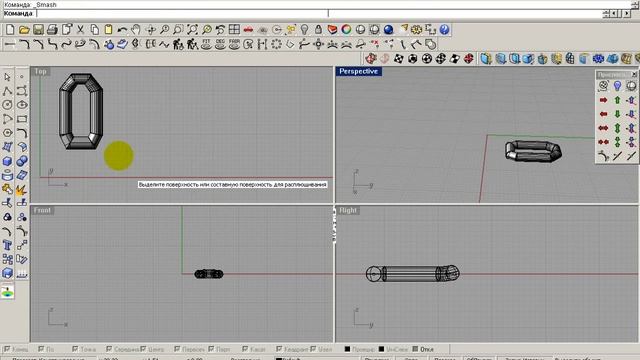The image size is (640, 360).
Task: Click the ring model in the Perspective viewport
Action: 533,151
